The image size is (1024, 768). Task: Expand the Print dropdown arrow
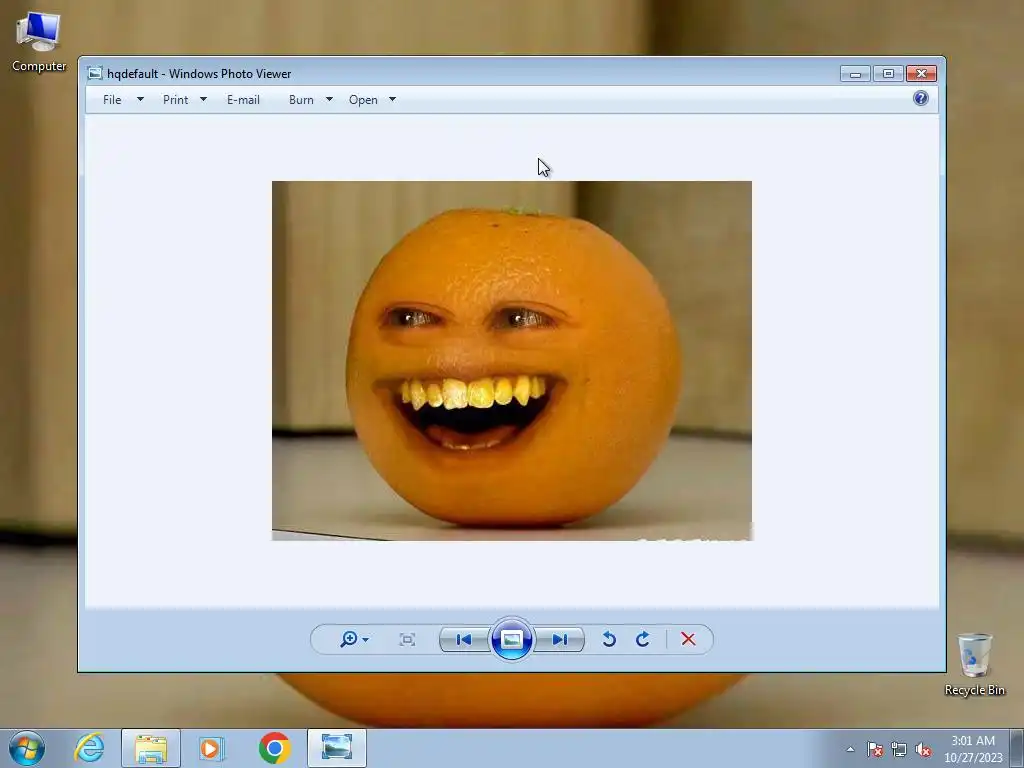[x=203, y=100]
